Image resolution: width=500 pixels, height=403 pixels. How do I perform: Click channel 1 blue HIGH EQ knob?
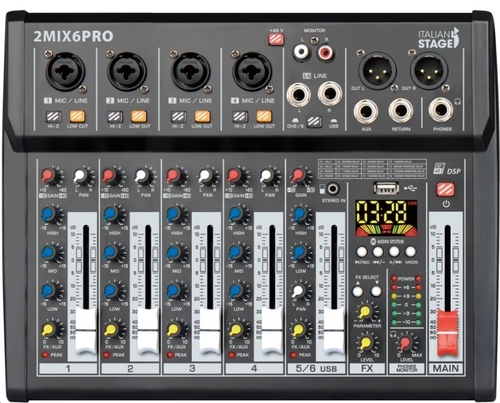[50, 215]
